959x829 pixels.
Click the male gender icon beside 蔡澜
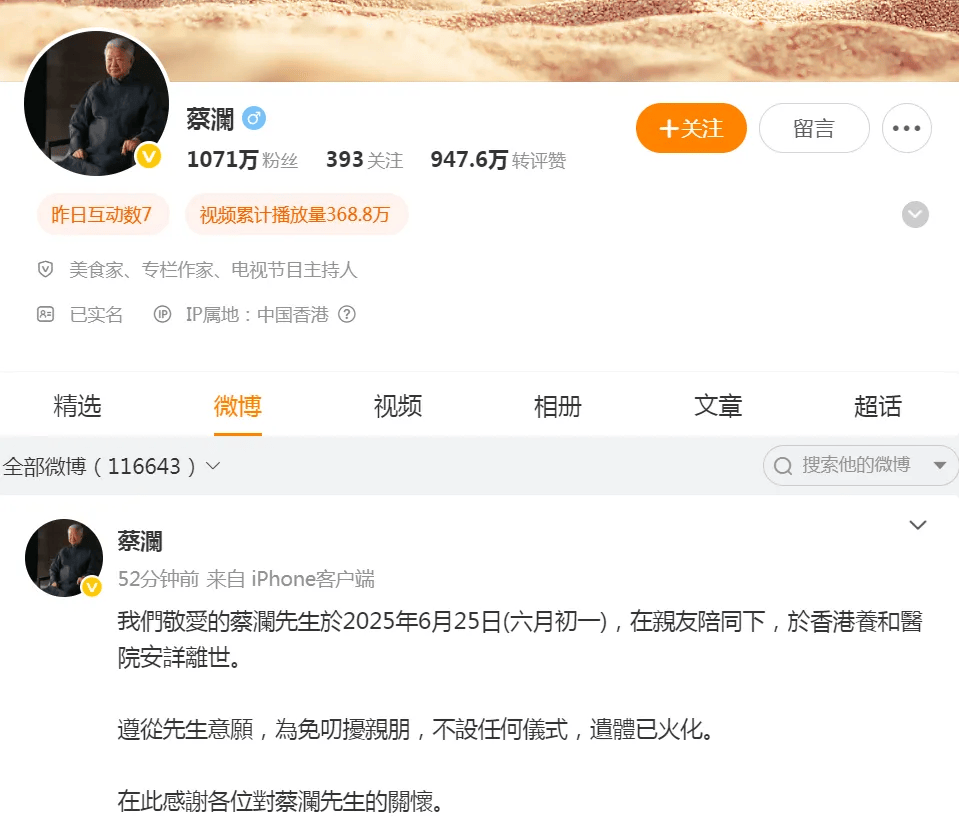point(254,118)
